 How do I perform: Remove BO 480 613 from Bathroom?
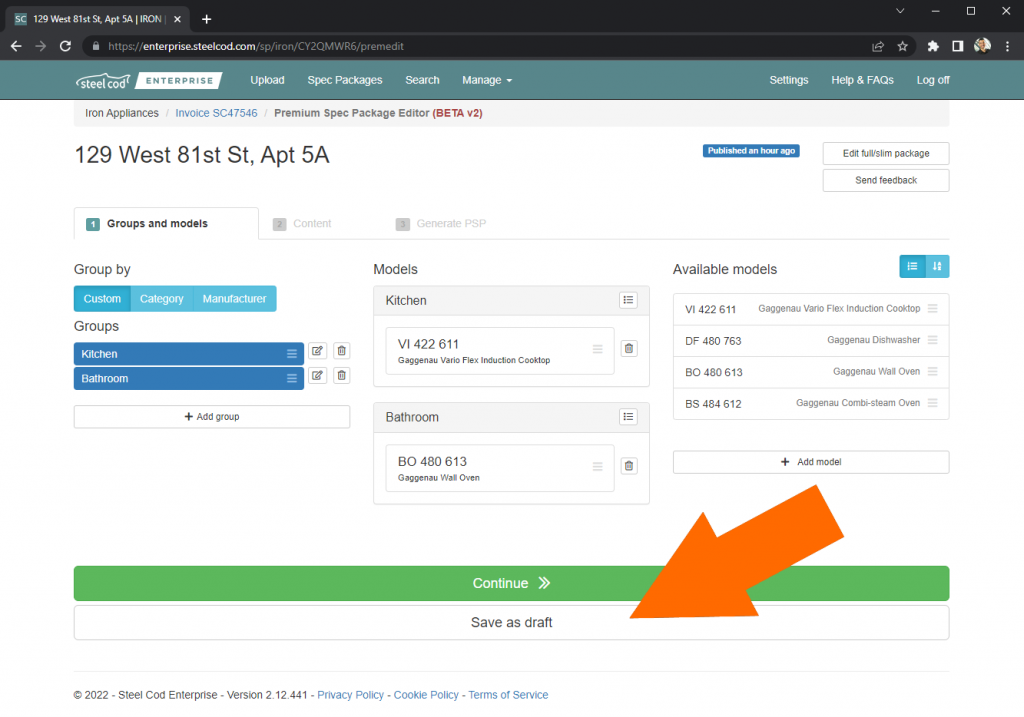tap(629, 466)
